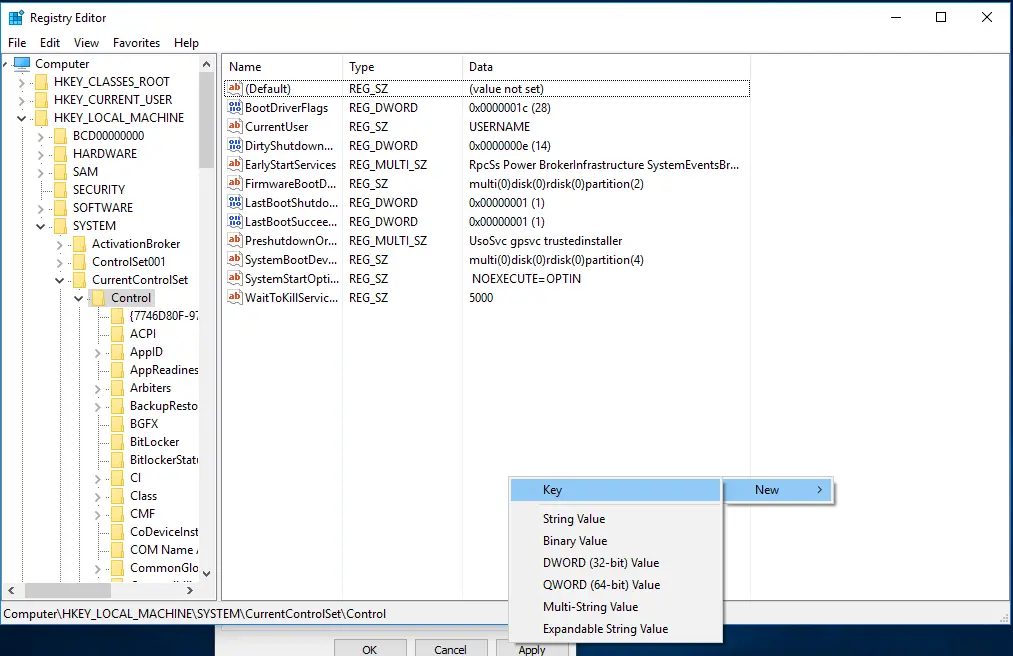Choose DWORD (32-bit) Value menu entry
The image size is (1013, 656).
[616, 563]
